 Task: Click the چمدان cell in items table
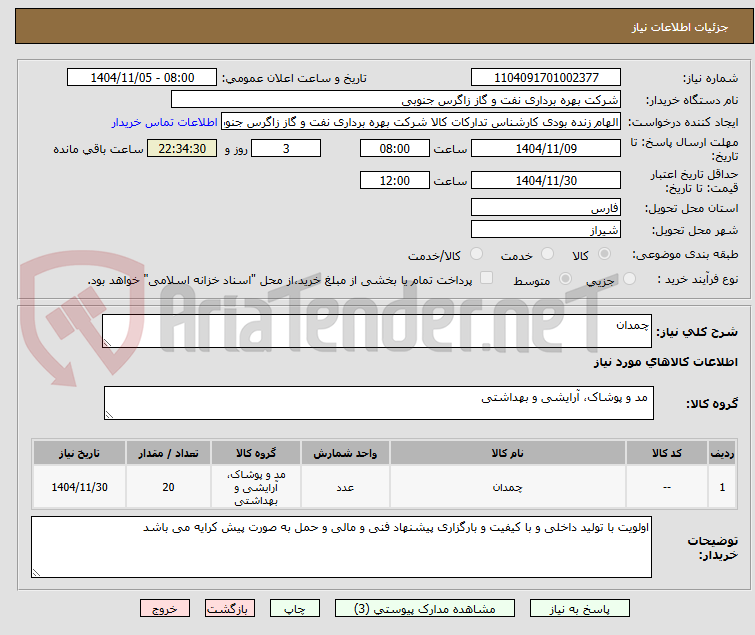pos(508,487)
